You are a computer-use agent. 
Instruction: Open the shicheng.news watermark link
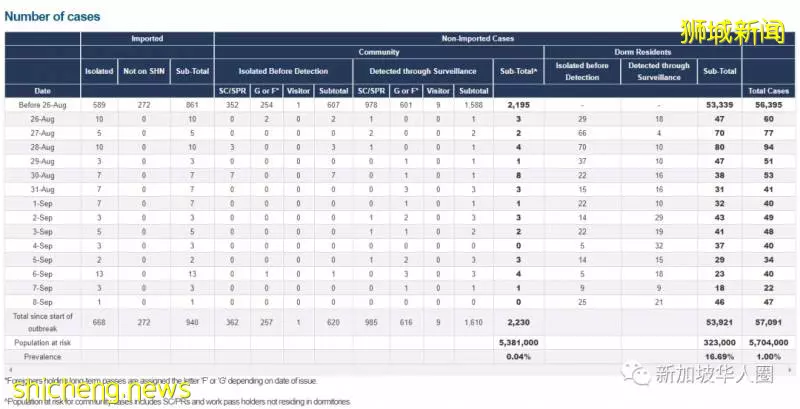point(102,390)
